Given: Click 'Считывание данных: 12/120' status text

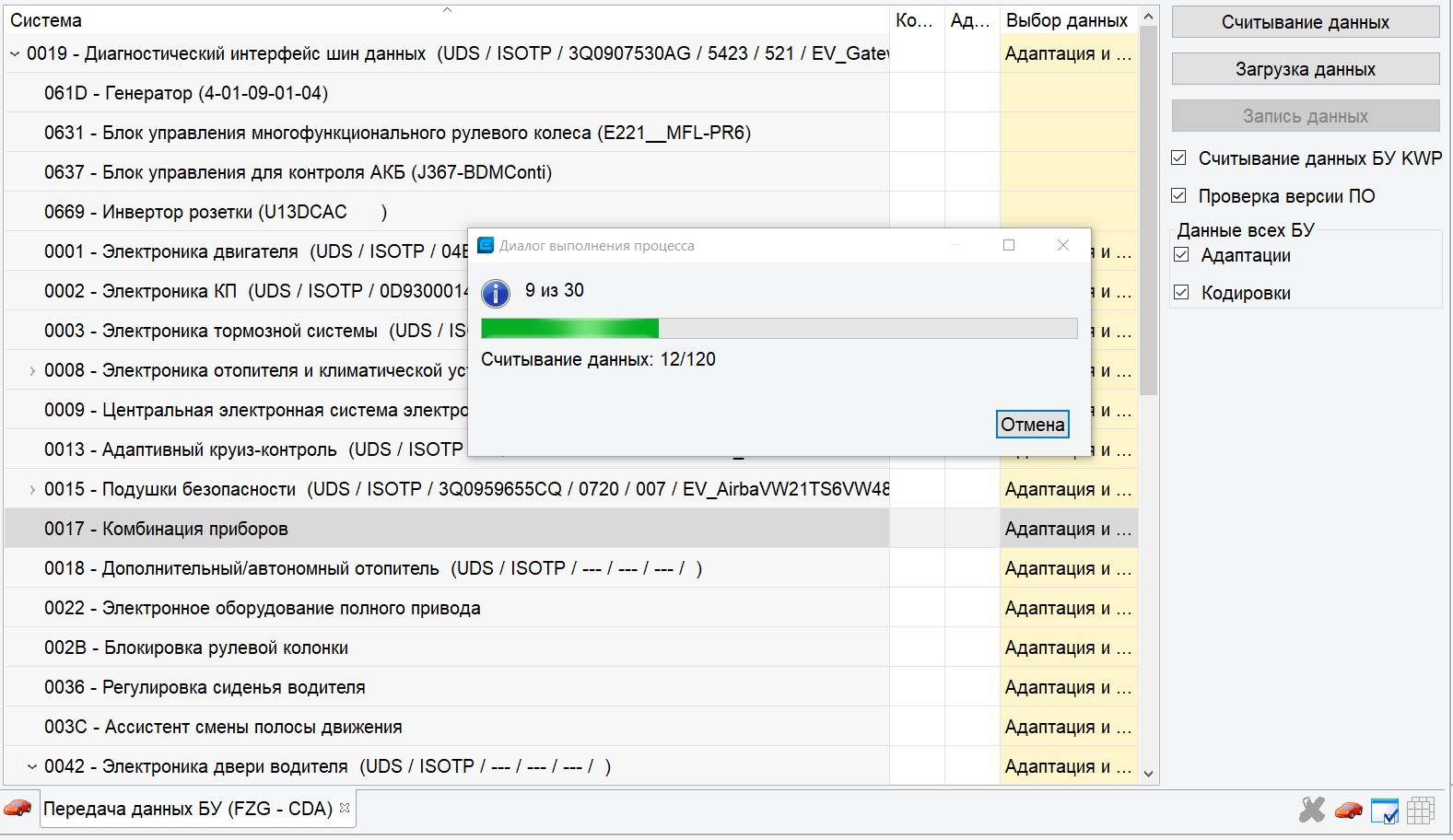Looking at the screenshot, I should pyautogui.click(x=598, y=359).
